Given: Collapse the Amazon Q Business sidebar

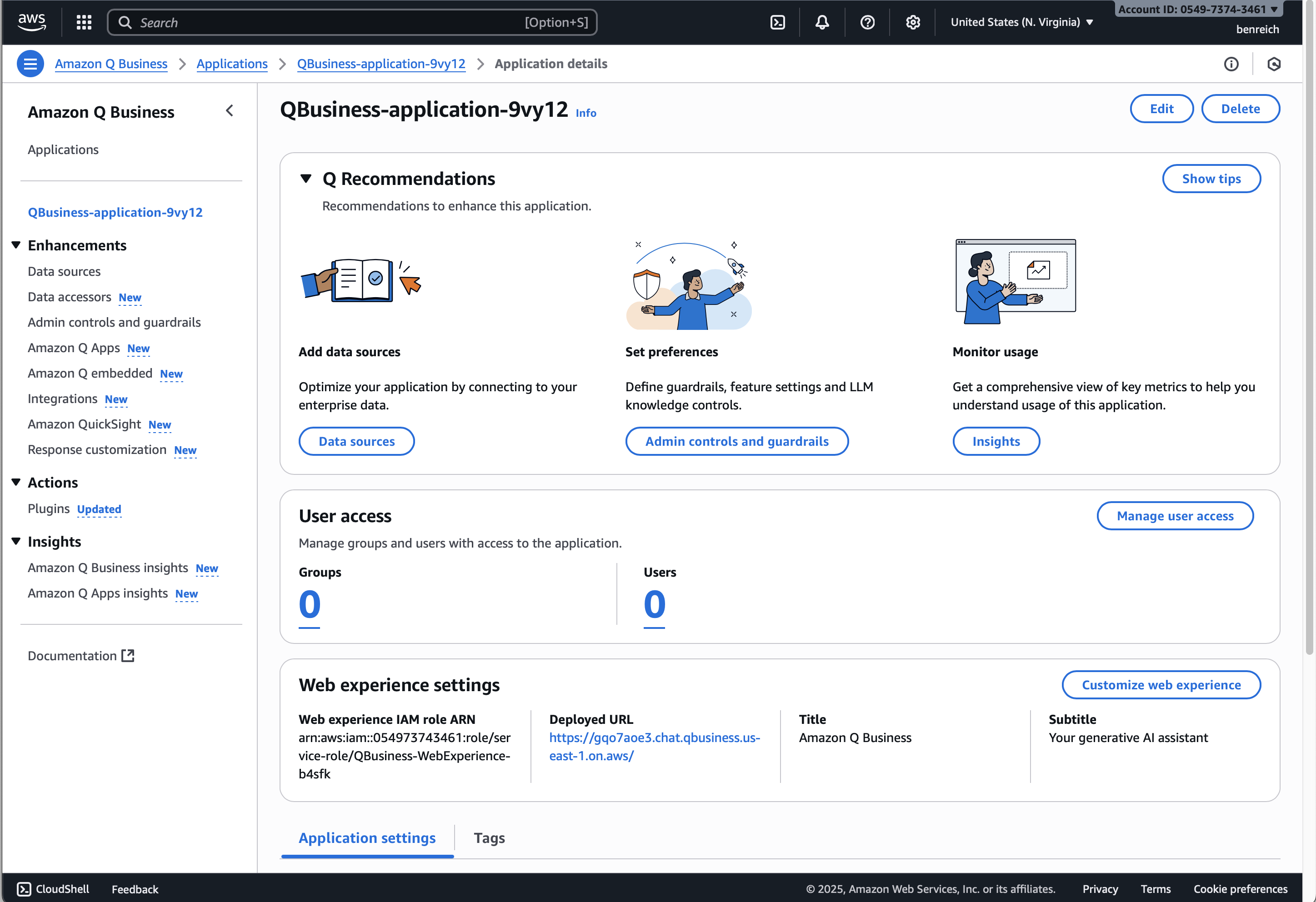Looking at the screenshot, I should (230, 111).
